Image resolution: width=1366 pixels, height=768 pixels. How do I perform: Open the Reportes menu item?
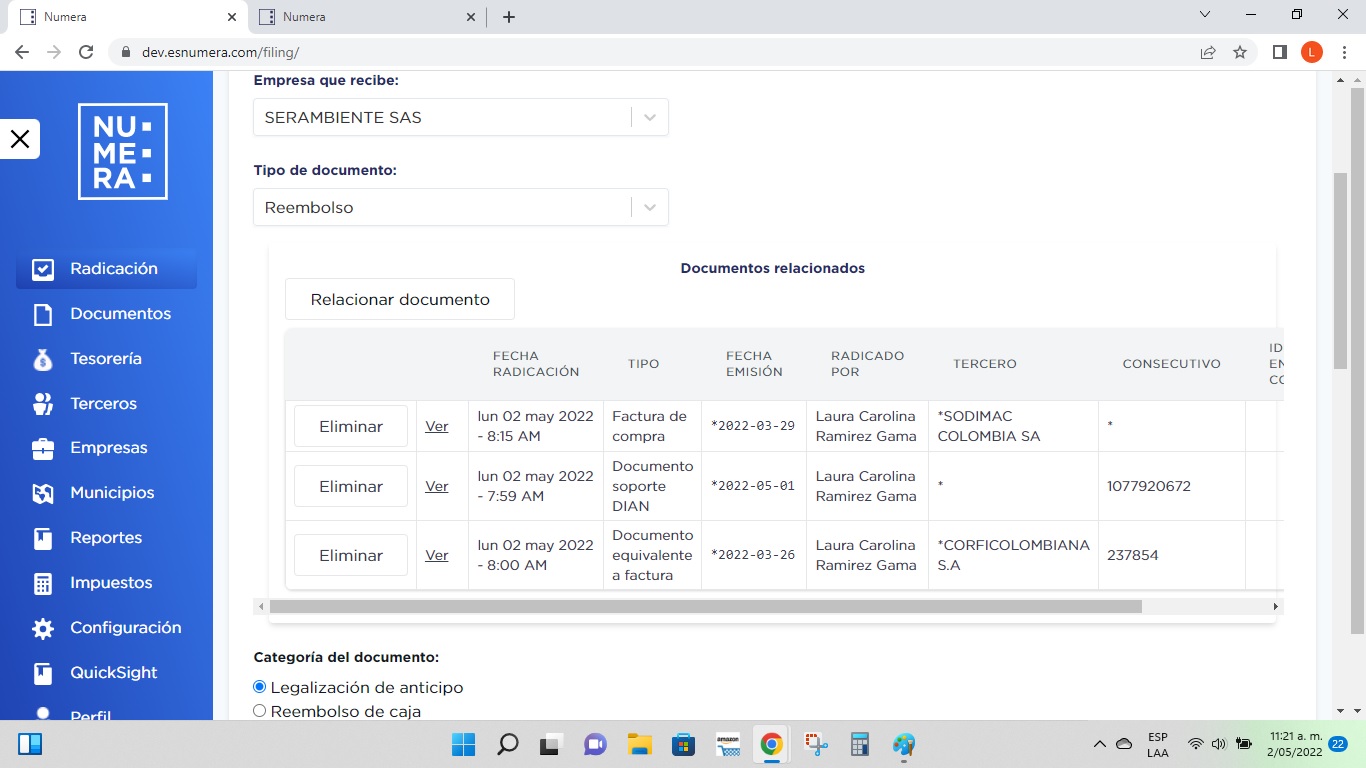tap(106, 538)
